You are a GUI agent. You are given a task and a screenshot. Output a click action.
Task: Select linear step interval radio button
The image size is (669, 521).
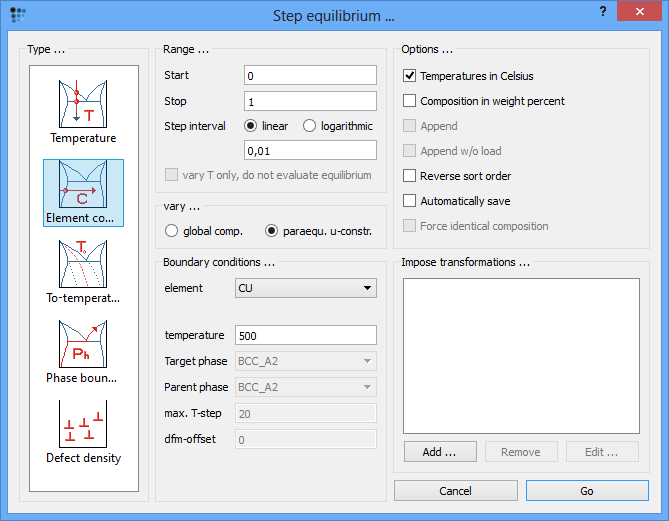(x=251, y=126)
